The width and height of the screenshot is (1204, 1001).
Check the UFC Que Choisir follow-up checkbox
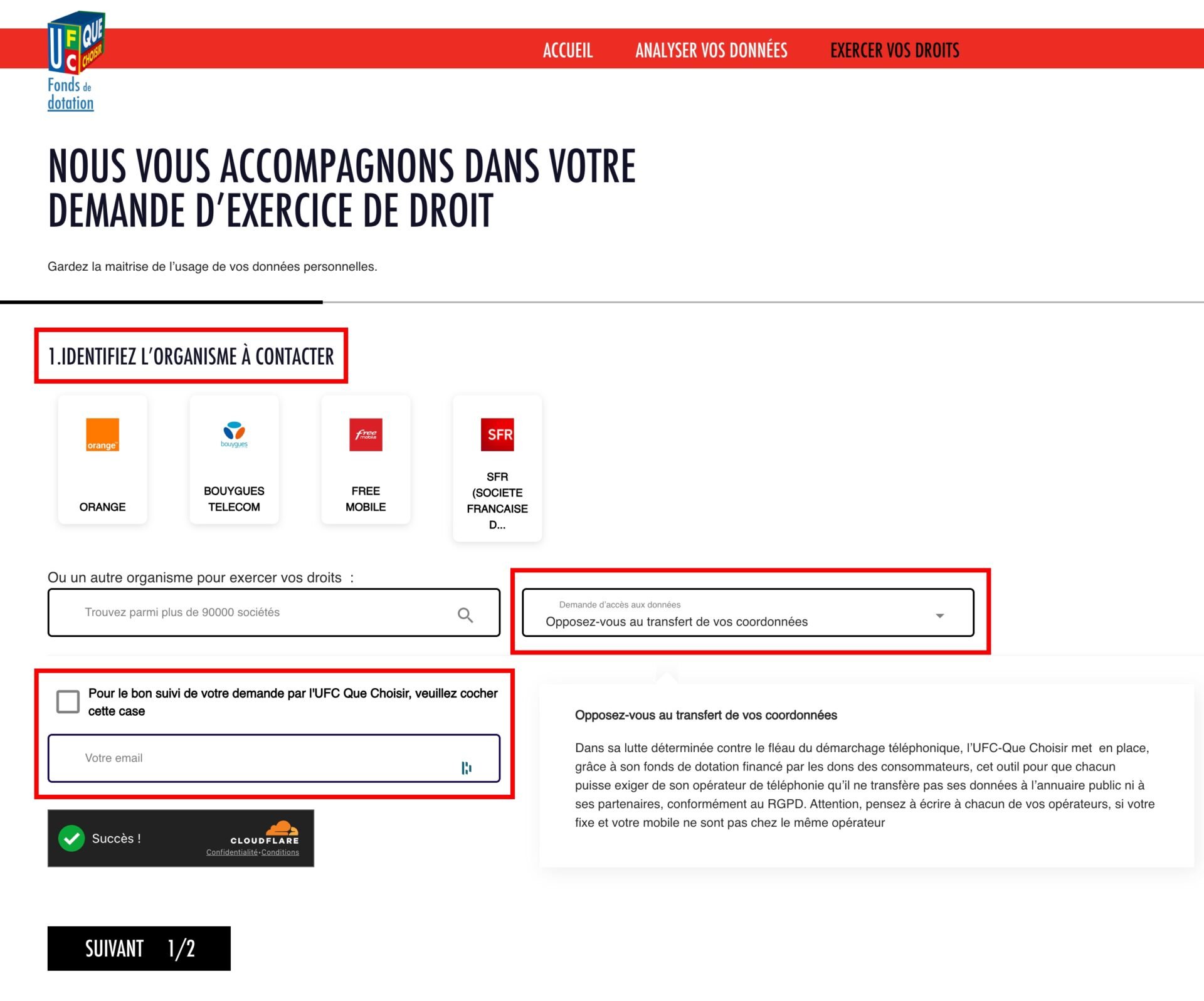68,701
